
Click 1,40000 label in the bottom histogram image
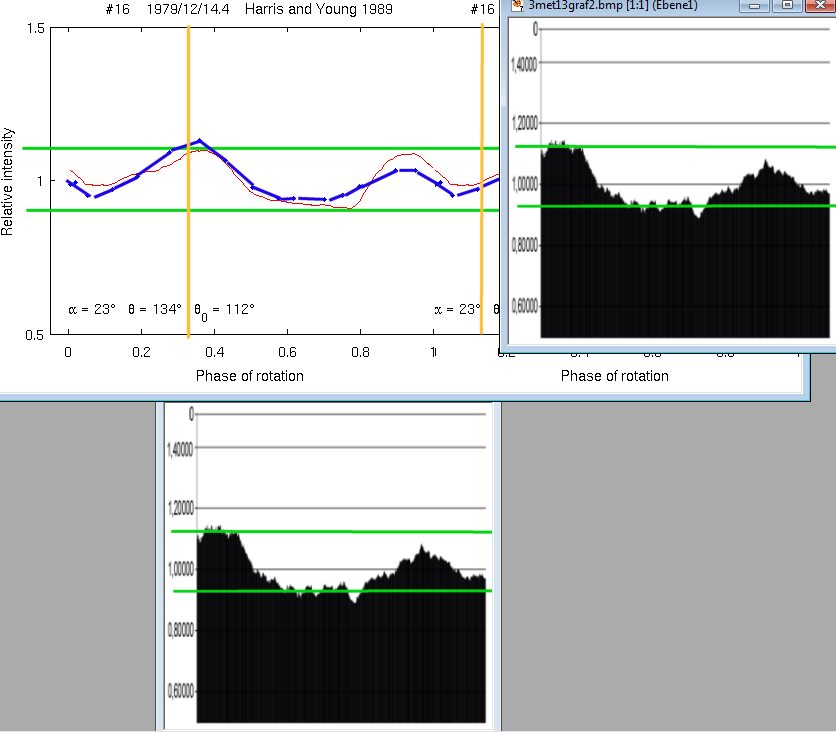point(180,451)
